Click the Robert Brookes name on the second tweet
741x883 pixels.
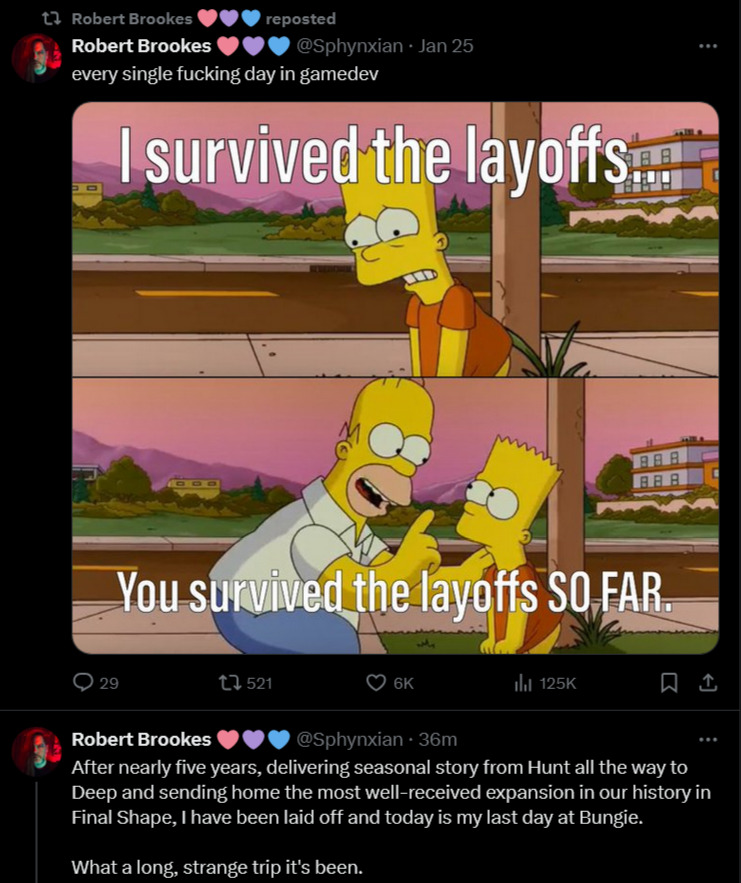(x=141, y=739)
